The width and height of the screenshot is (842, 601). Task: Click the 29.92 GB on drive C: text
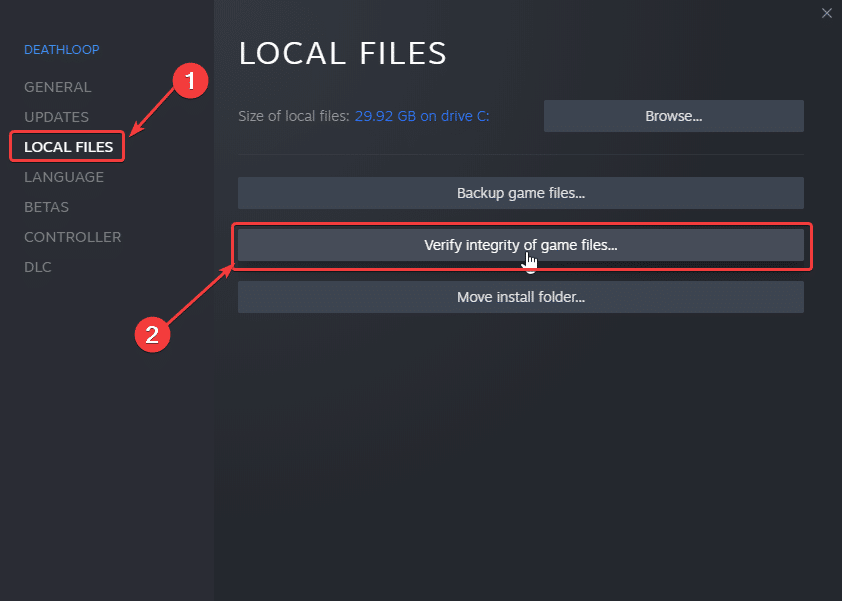pos(422,116)
